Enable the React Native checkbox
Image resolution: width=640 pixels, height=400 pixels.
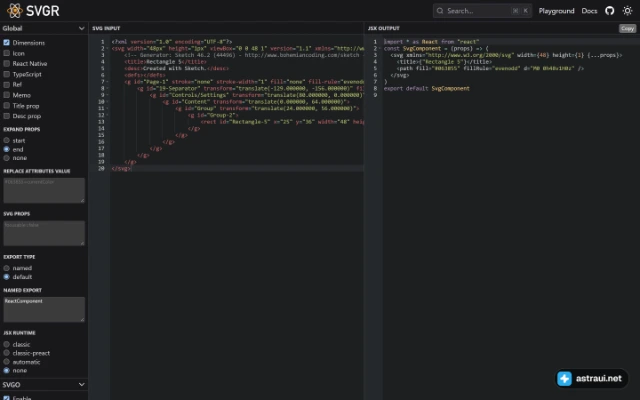[7, 63]
